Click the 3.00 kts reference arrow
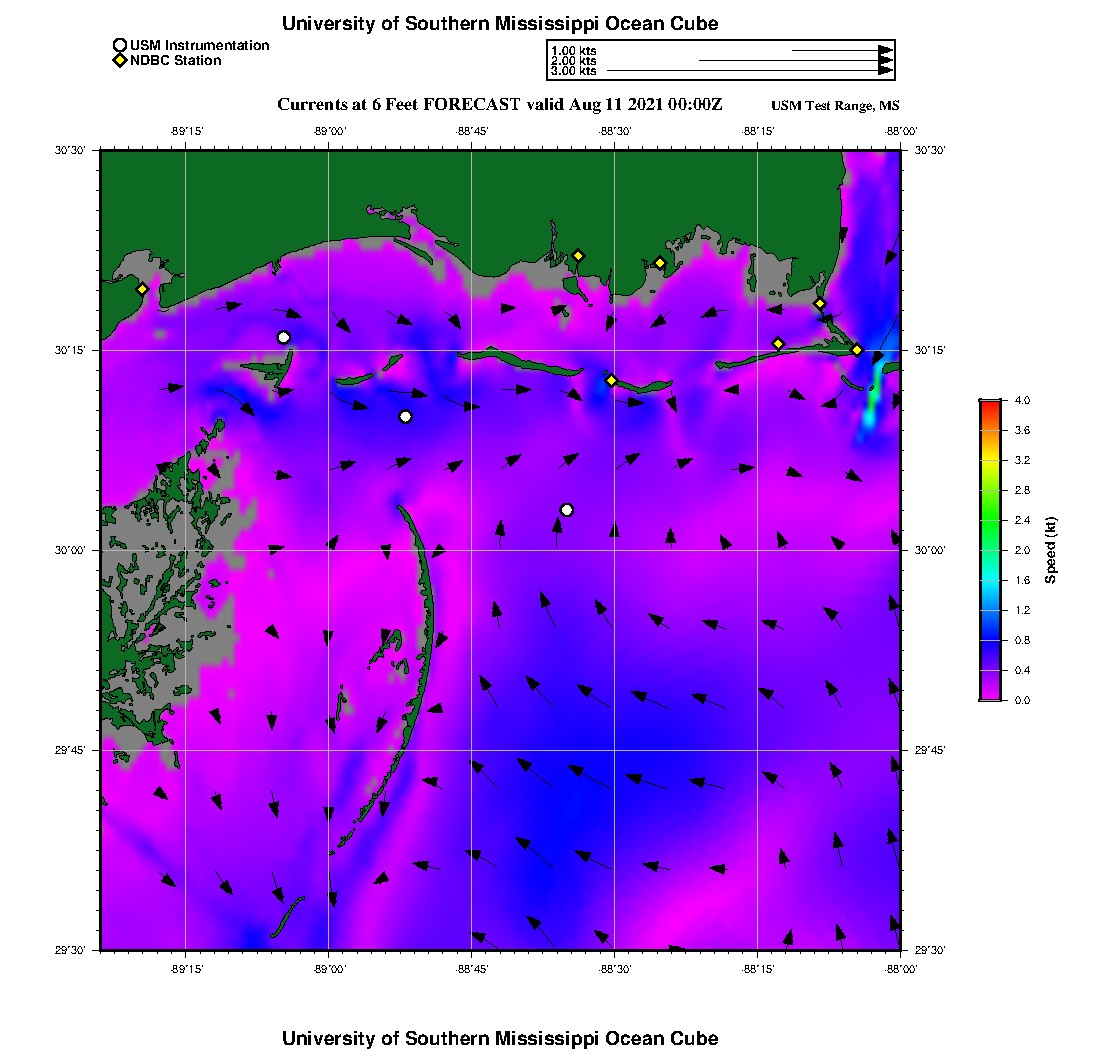Image resolution: width=1100 pixels, height=1050 pixels. [x=748, y=71]
